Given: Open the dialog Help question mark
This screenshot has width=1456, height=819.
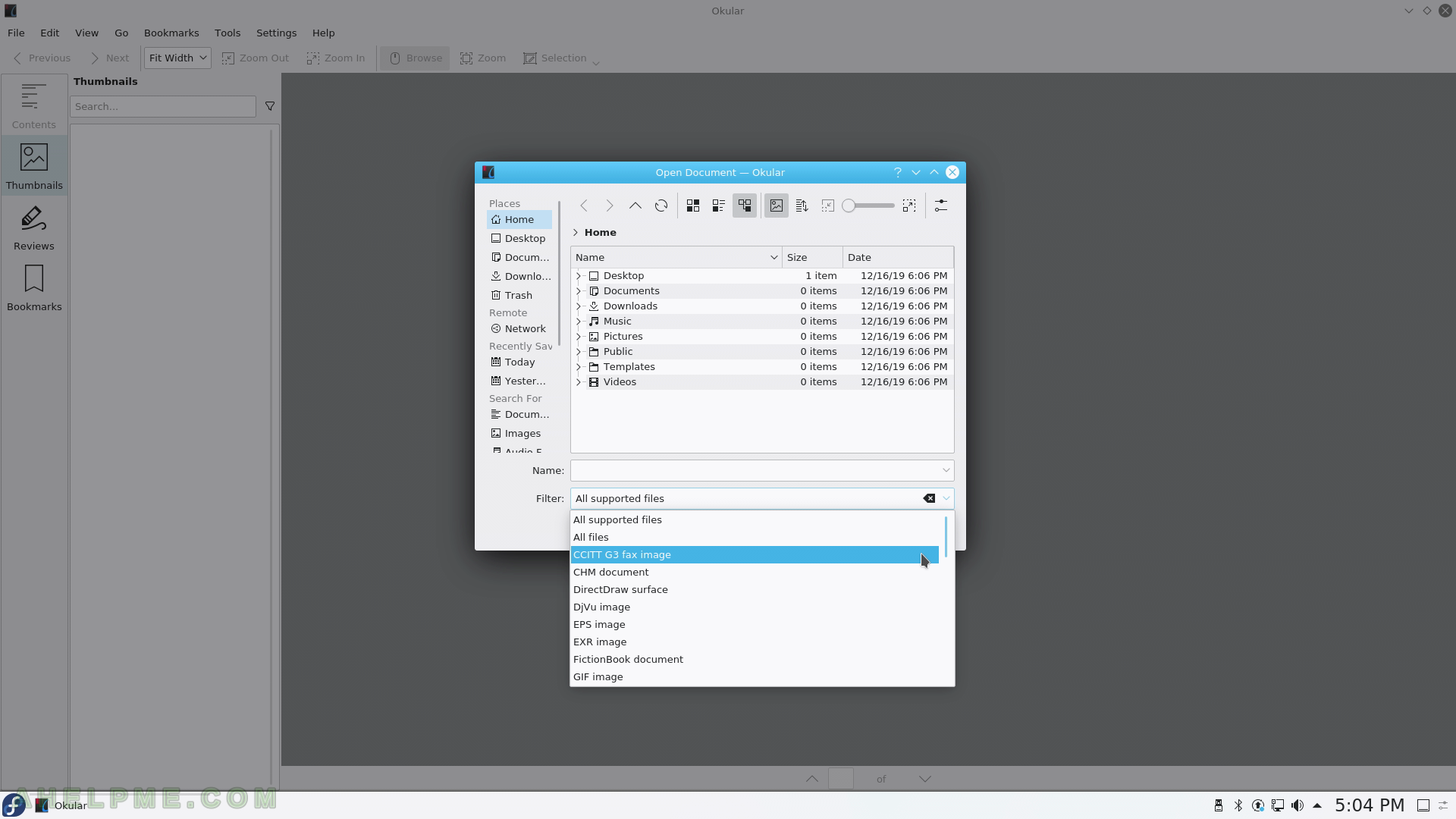Looking at the screenshot, I should (898, 172).
